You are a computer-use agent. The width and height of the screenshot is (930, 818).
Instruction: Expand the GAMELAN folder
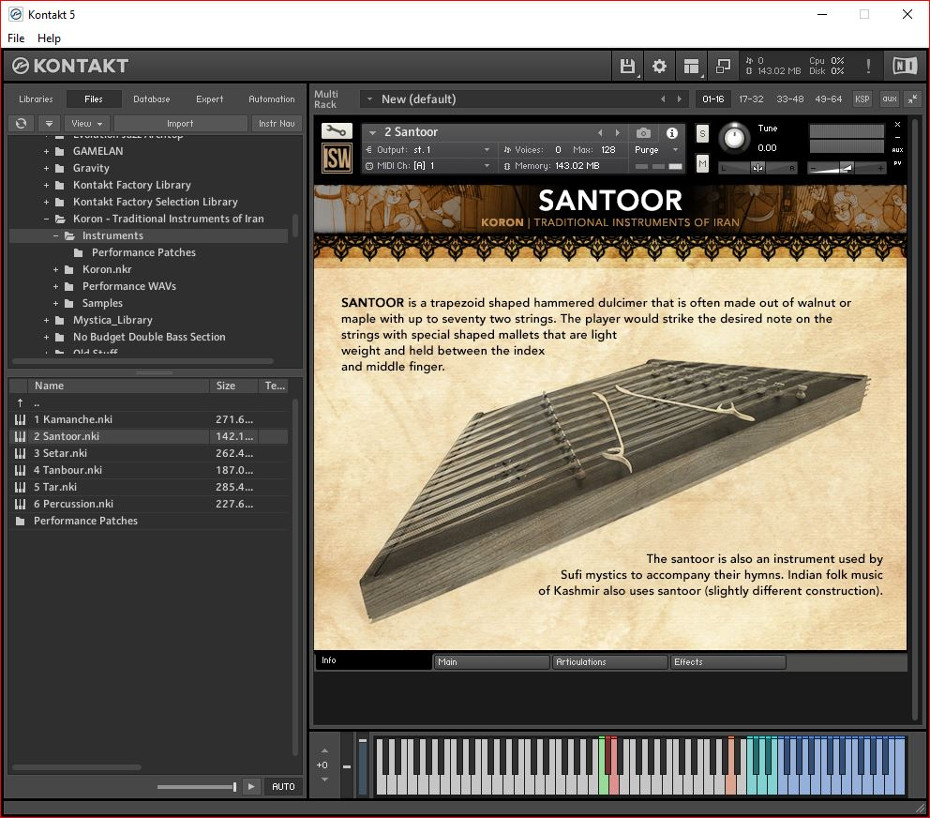pyautogui.click(x=46, y=151)
